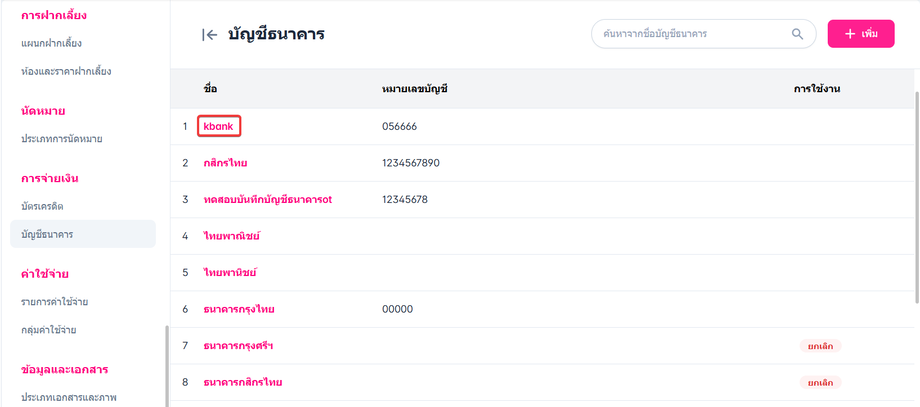Go to แผนกฝากเลี้ยง menu item

[51, 44]
